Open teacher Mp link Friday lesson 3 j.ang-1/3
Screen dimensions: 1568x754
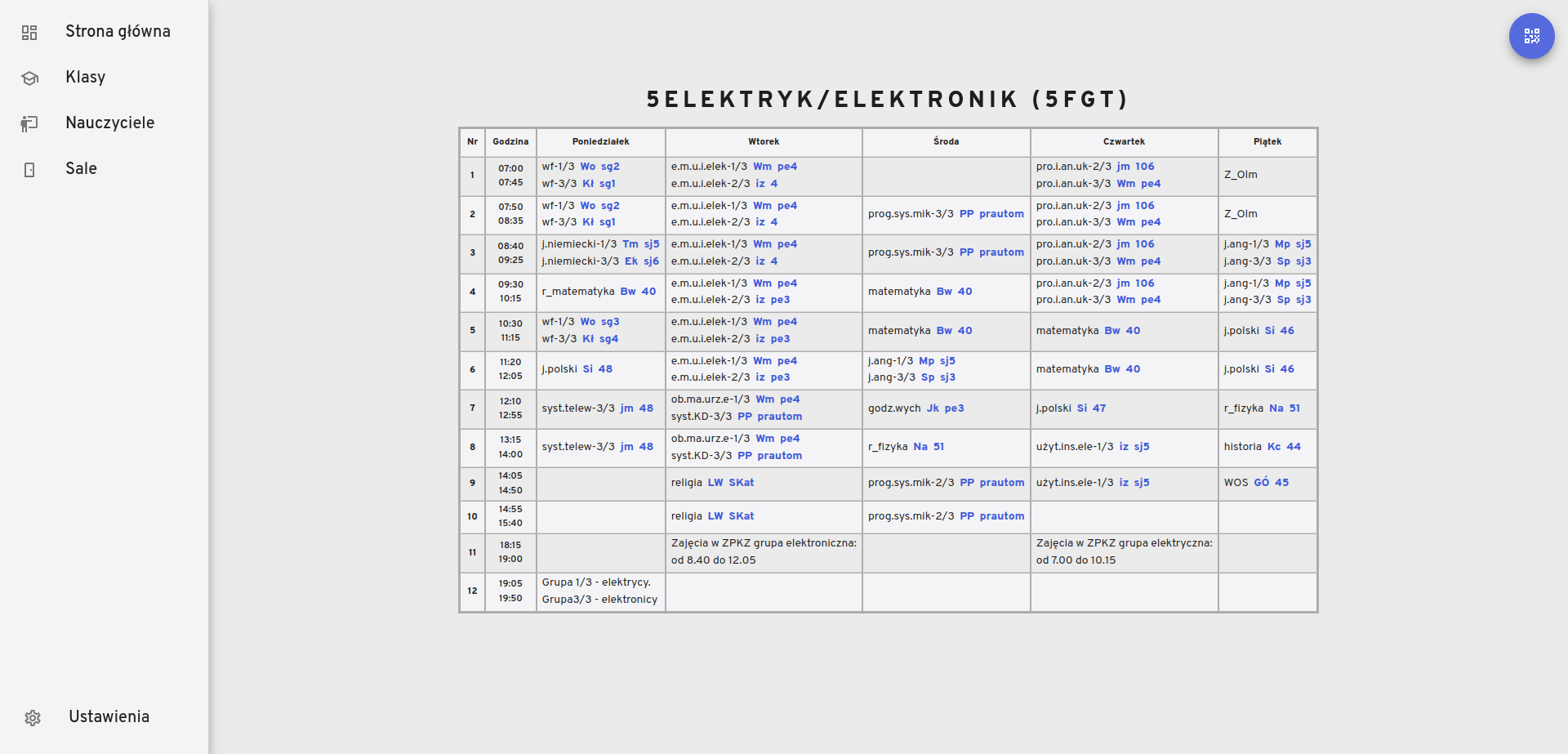click(x=1282, y=244)
